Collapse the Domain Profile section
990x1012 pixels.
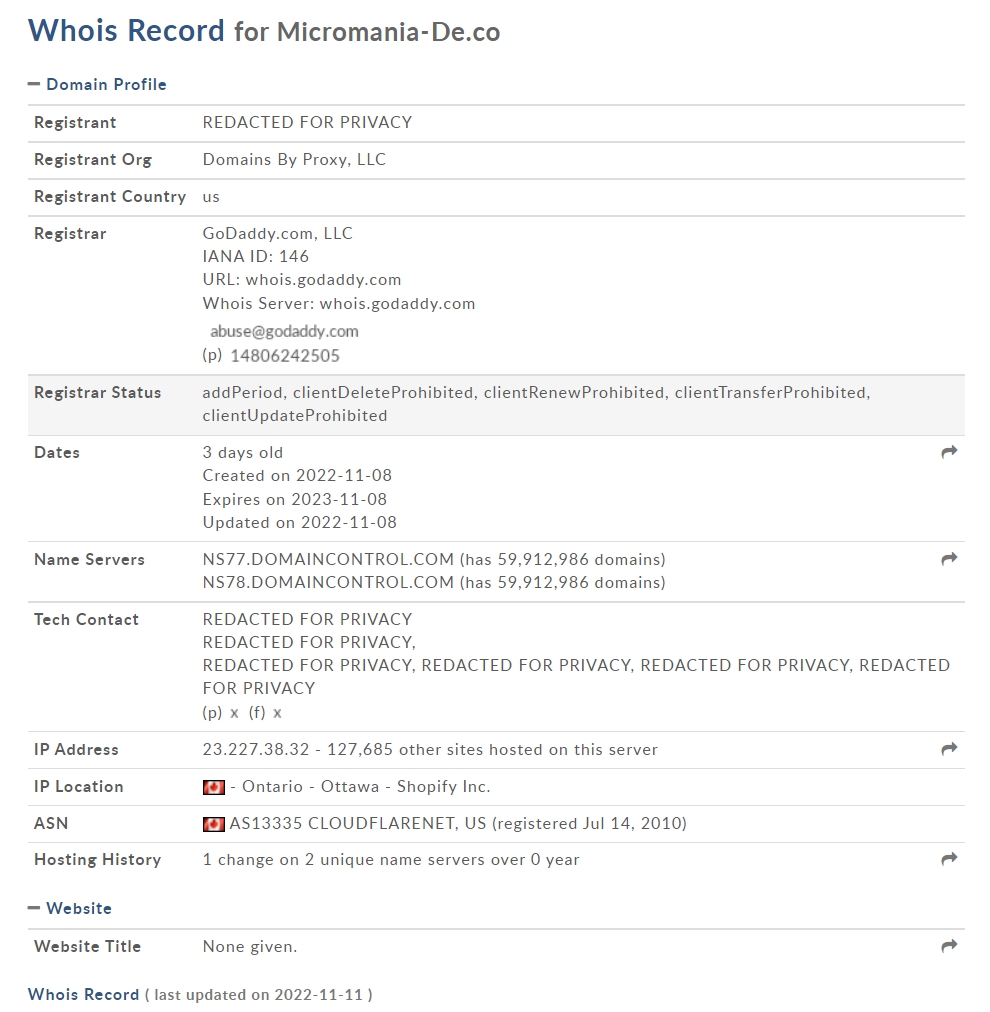click(97, 85)
